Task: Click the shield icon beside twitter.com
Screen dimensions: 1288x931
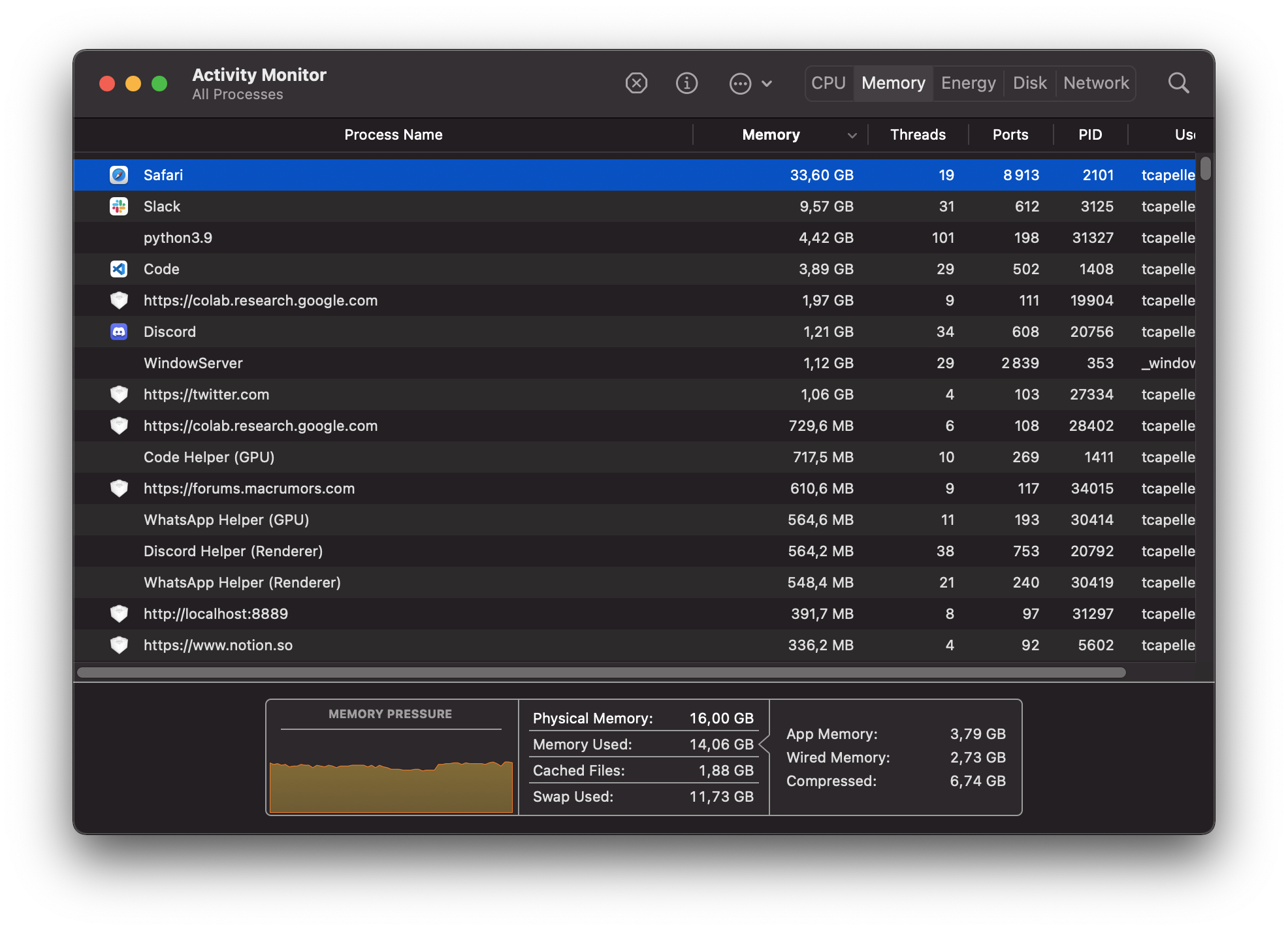Action: coord(119,394)
